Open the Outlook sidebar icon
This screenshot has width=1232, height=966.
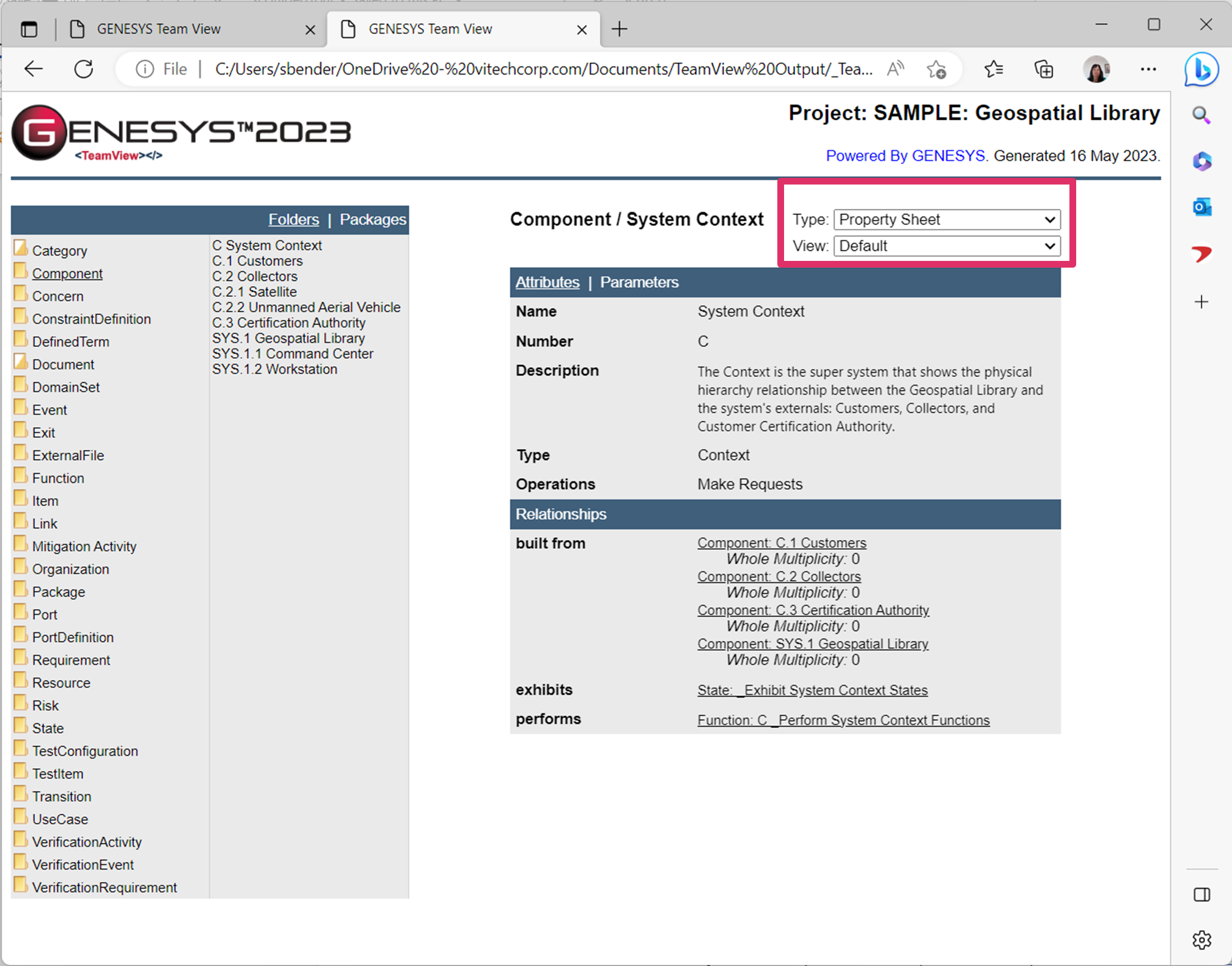tap(1201, 207)
